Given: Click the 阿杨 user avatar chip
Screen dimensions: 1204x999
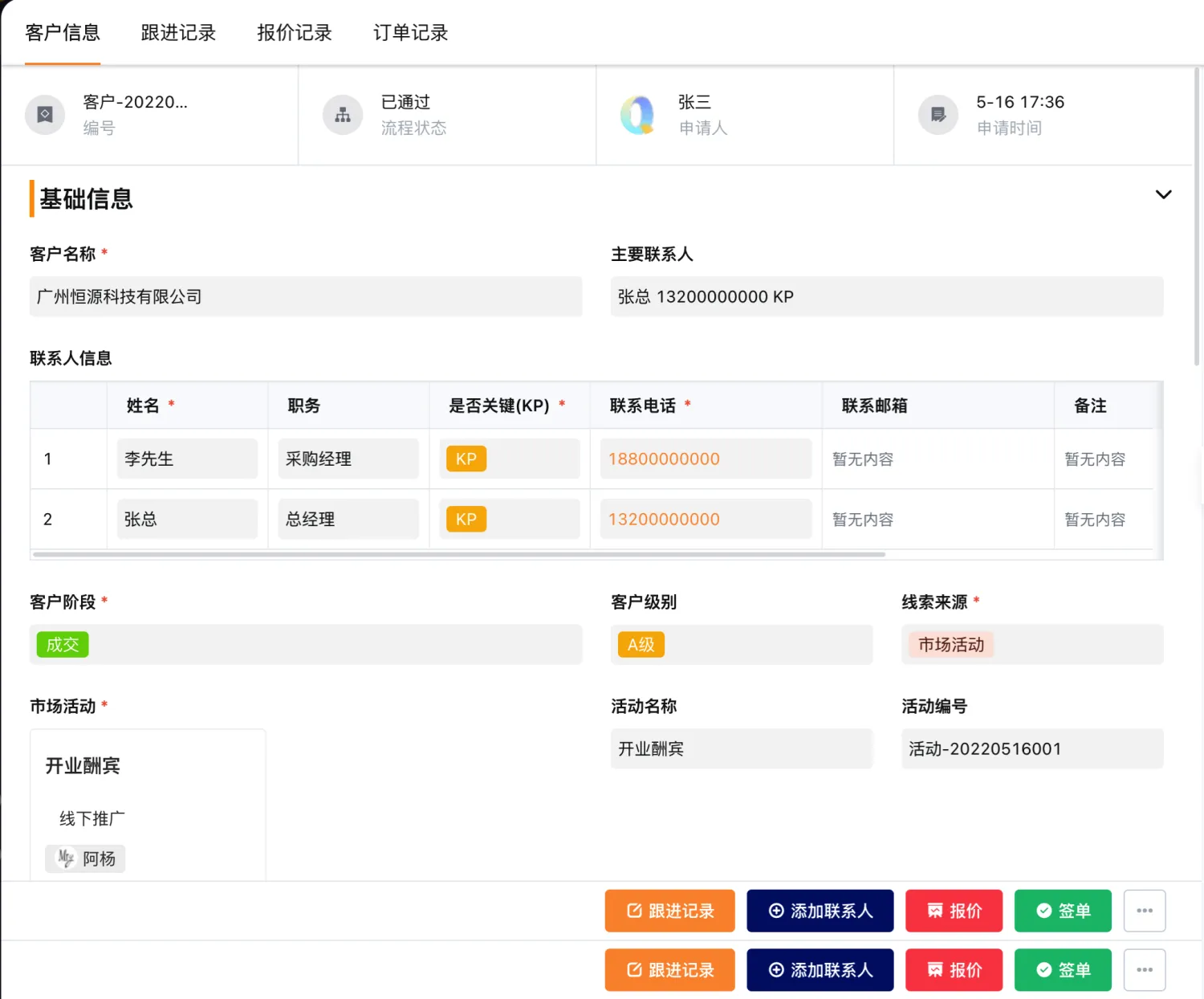Looking at the screenshot, I should coord(85,858).
